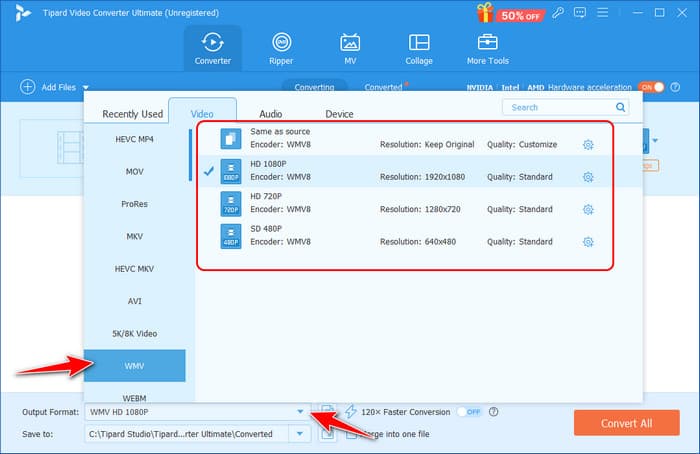700x454 pixels.
Task: Click the 120x Faster Conversion help icon
Action: point(494,411)
